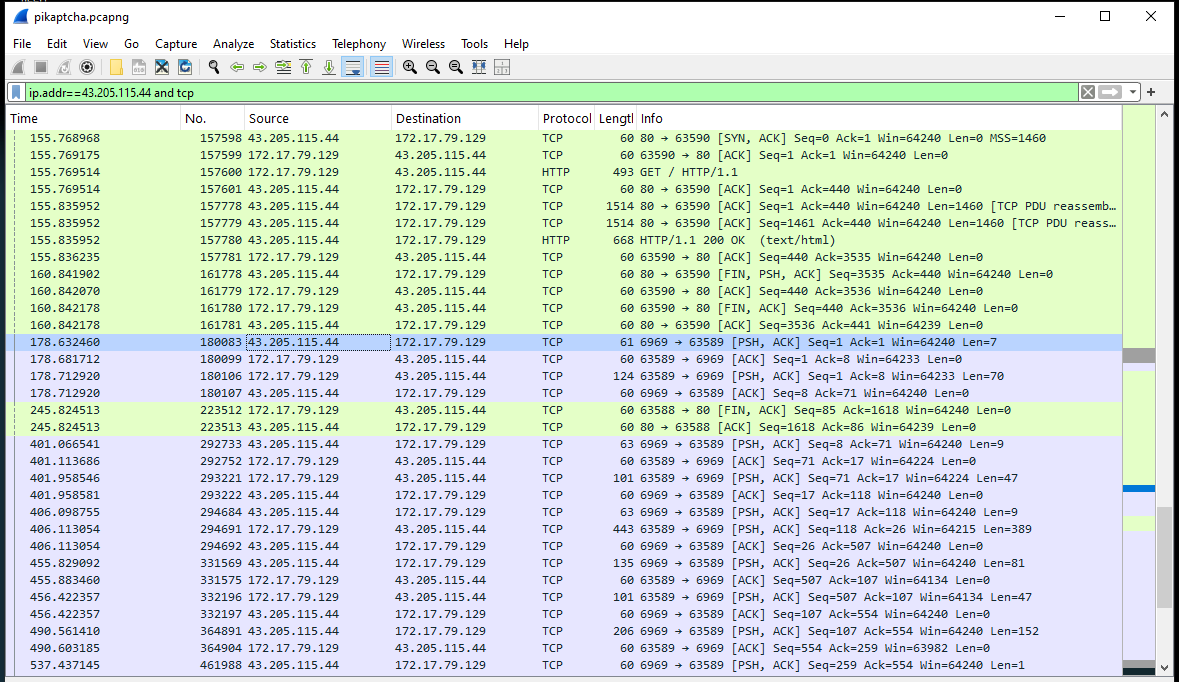Sort by the Time column header
This screenshot has height=682, width=1179.
[94, 118]
